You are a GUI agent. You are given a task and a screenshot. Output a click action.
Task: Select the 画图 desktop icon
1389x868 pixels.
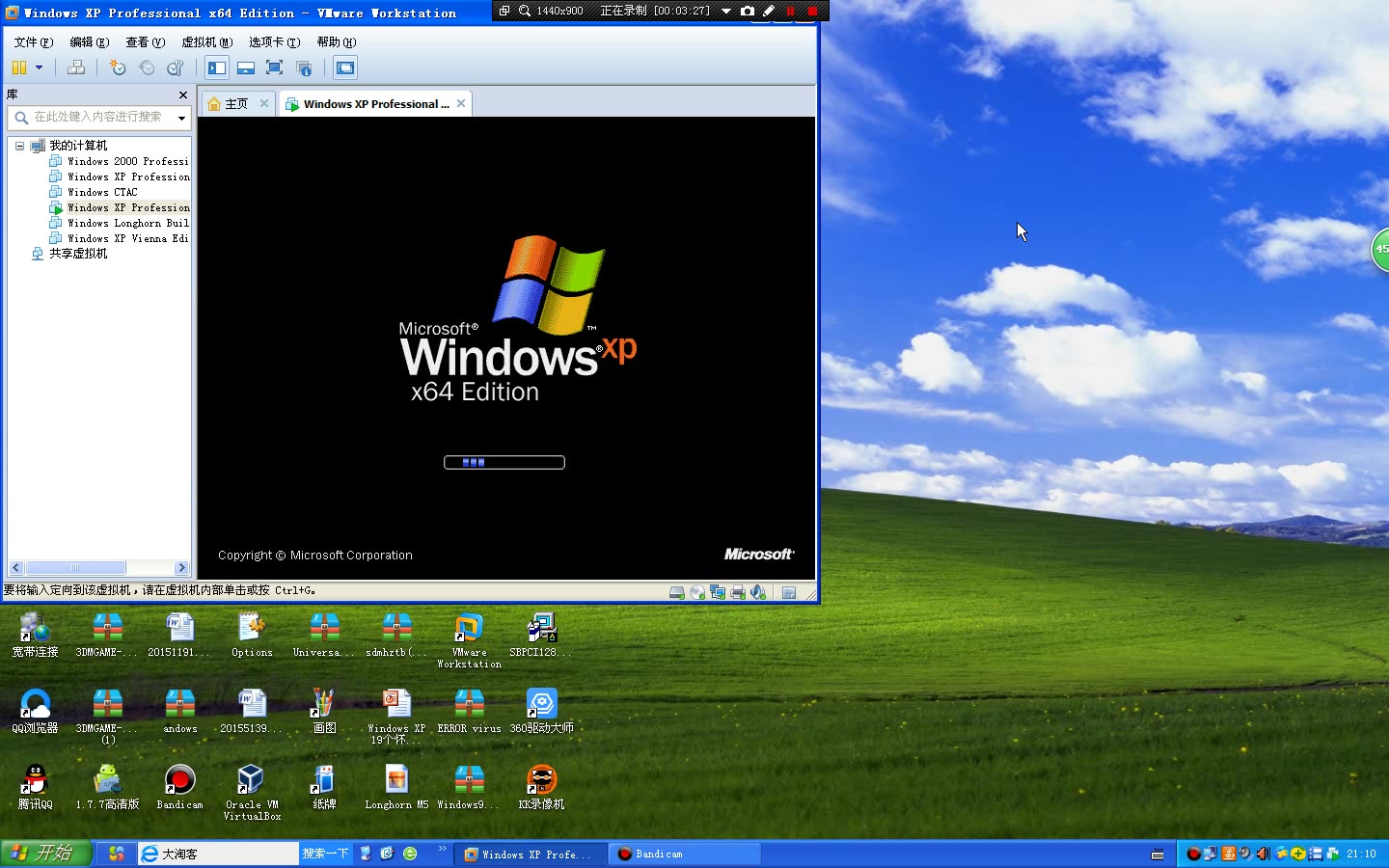pyautogui.click(x=324, y=711)
